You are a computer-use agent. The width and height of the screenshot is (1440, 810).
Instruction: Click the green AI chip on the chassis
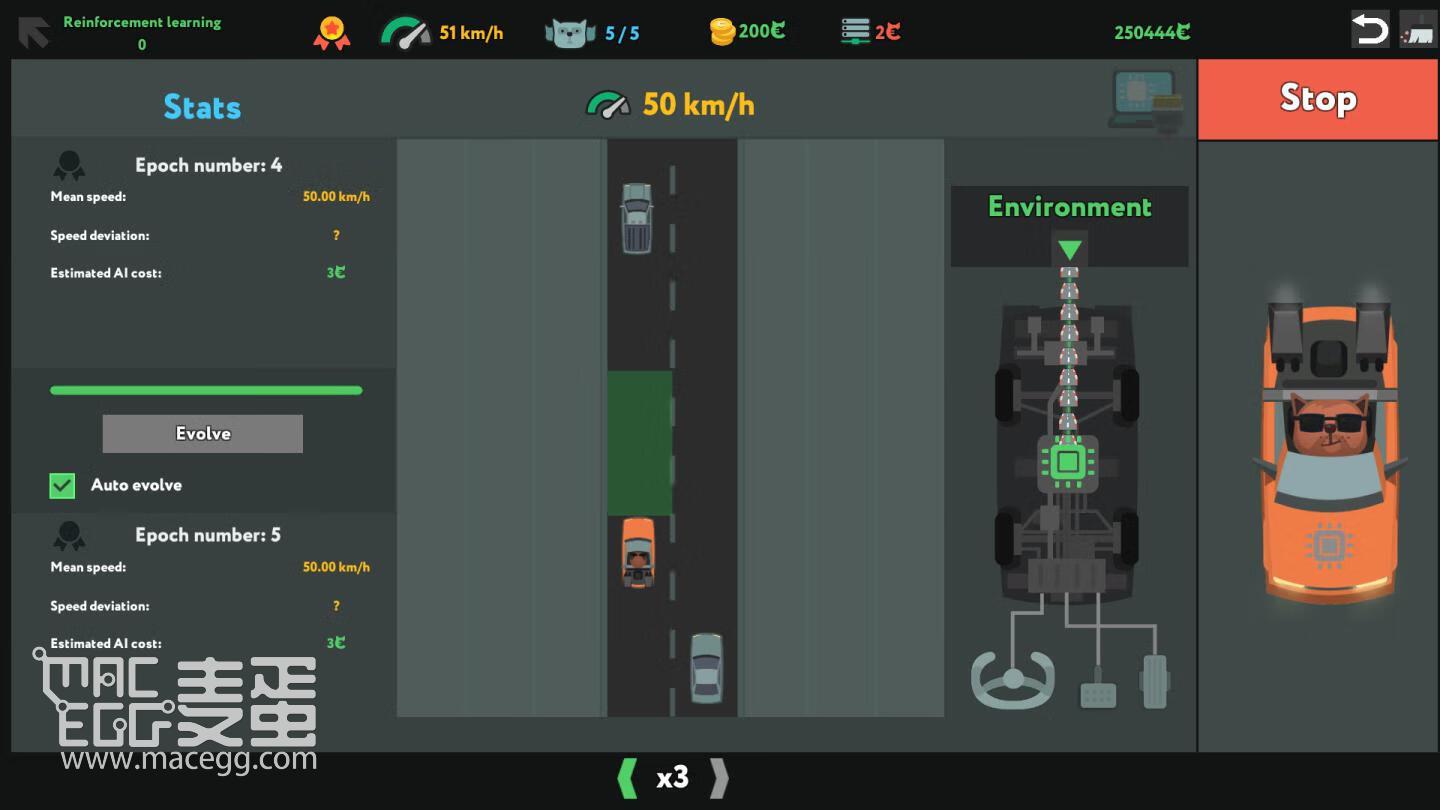click(1068, 462)
